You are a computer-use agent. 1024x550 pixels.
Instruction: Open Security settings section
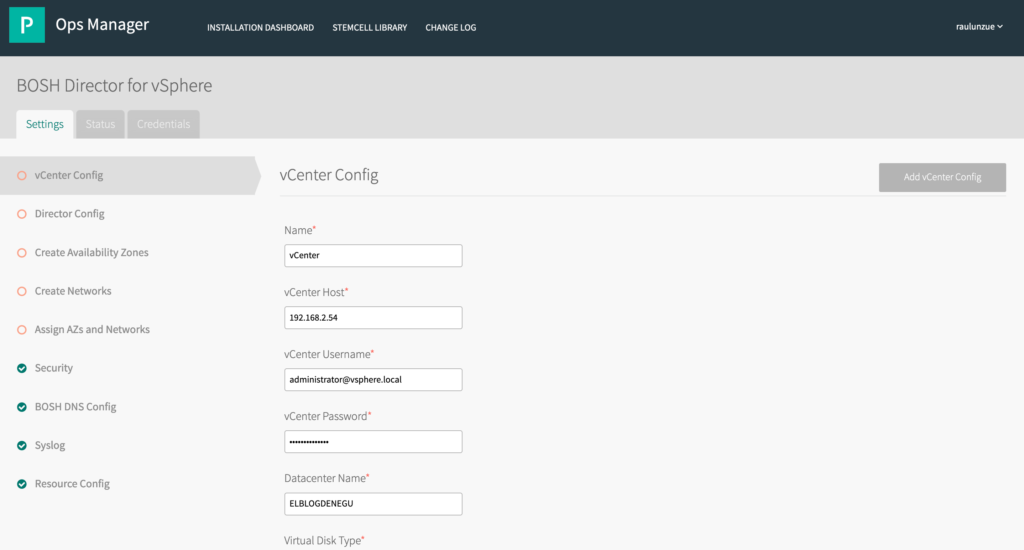tap(54, 368)
